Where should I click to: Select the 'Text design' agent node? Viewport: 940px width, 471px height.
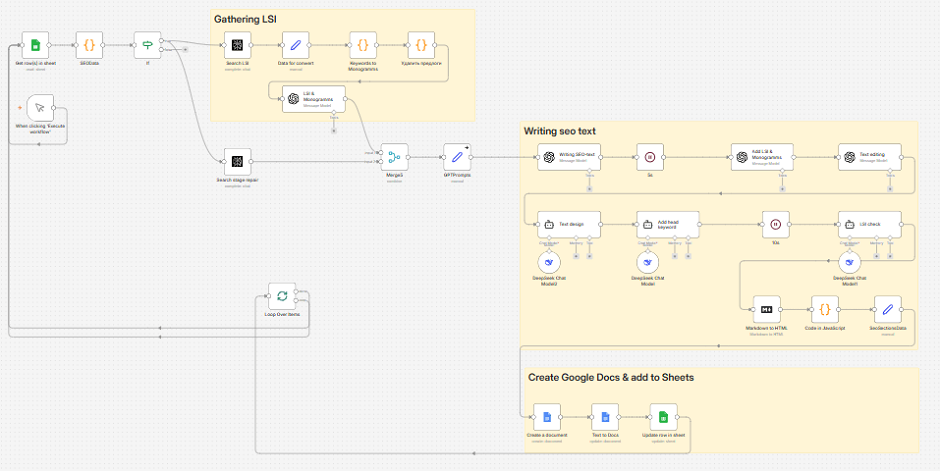564,224
